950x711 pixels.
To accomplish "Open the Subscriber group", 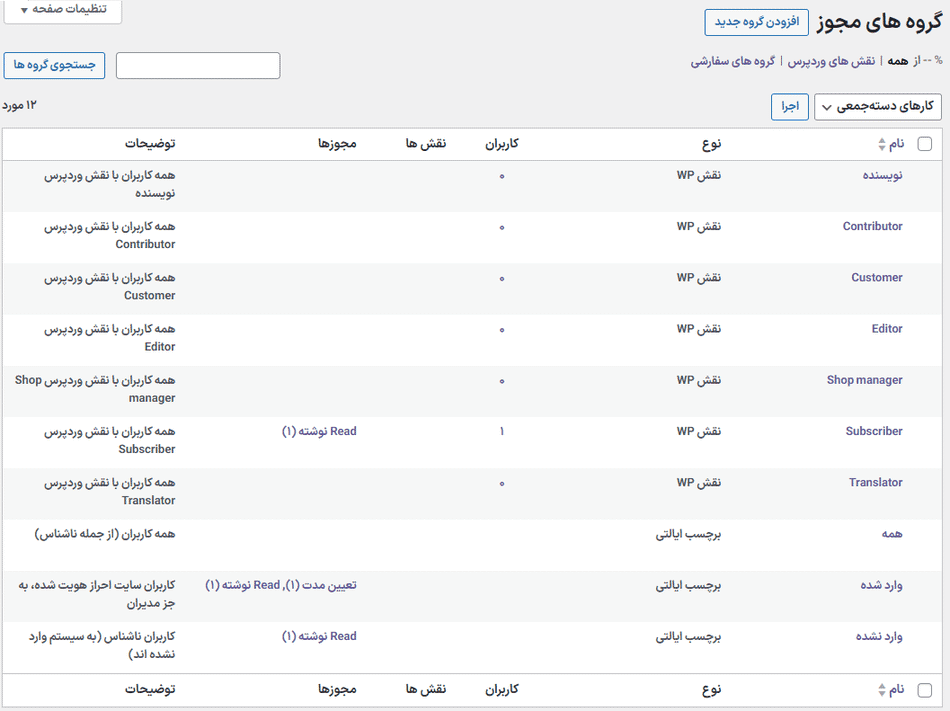I will (x=874, y=432).
